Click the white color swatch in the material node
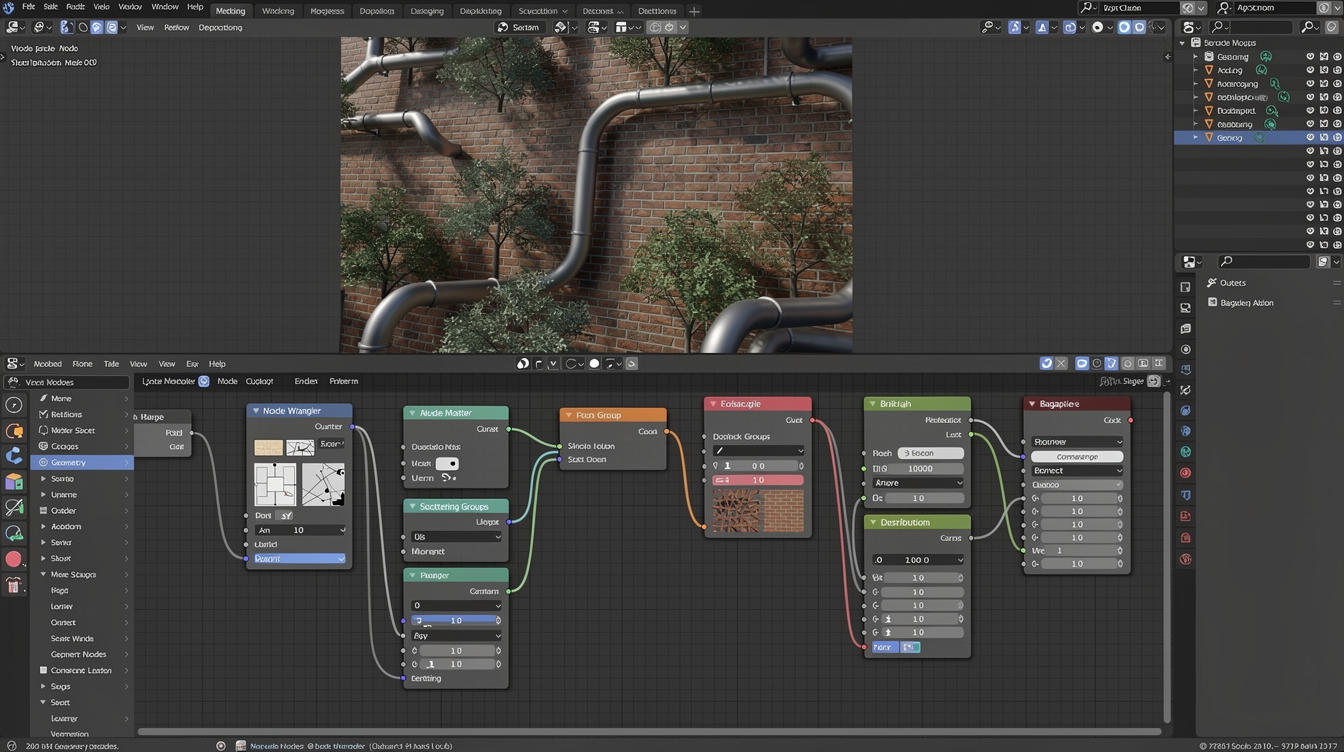Viewport: 1344px width, 752px height. click(448, 463)
